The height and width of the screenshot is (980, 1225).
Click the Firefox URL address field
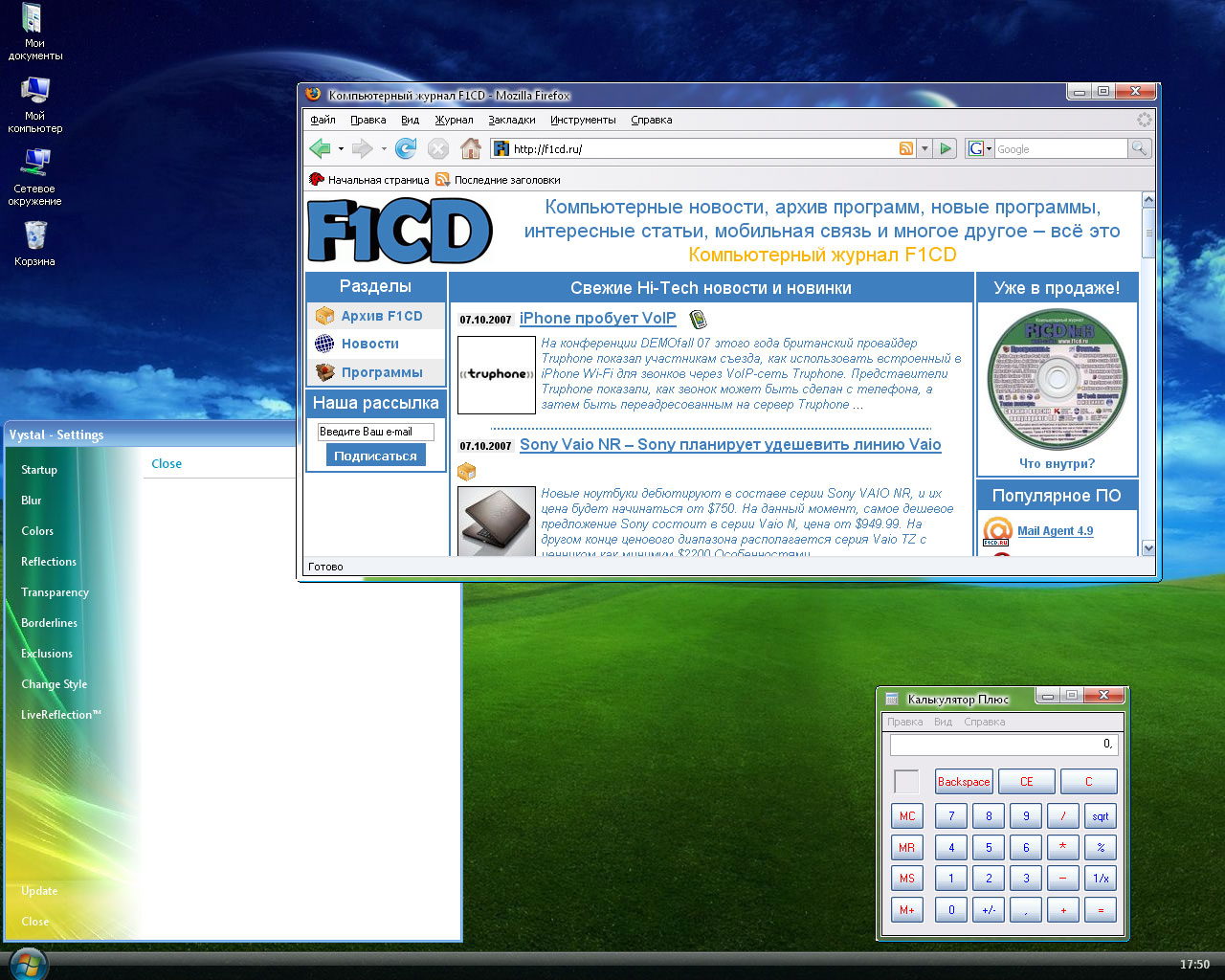(x=703, y=148)
